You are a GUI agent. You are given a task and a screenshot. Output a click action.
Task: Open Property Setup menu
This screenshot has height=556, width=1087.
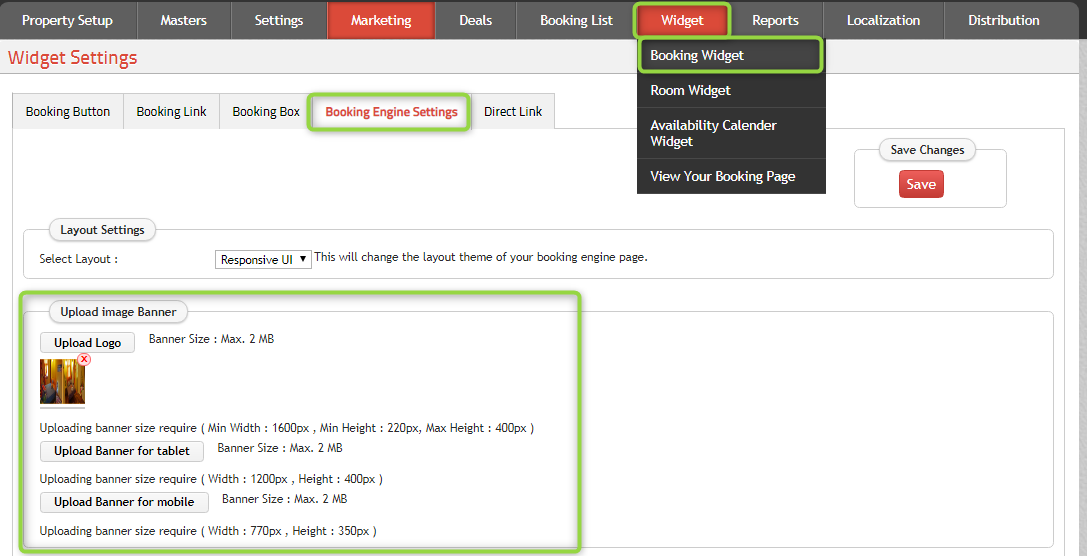coord(67,21)
